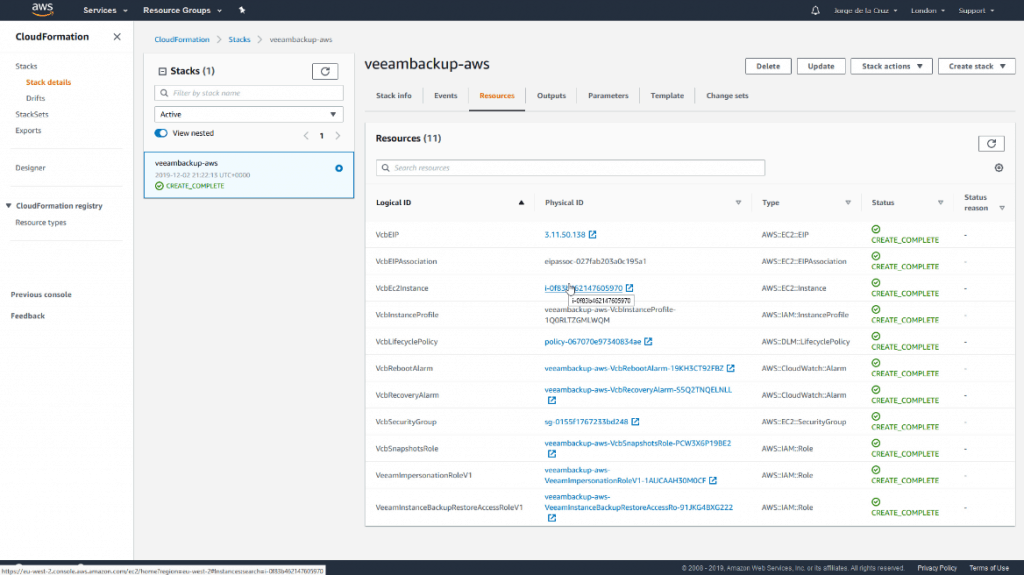
Task: Open the London region selector
Action: pos(927,10)
